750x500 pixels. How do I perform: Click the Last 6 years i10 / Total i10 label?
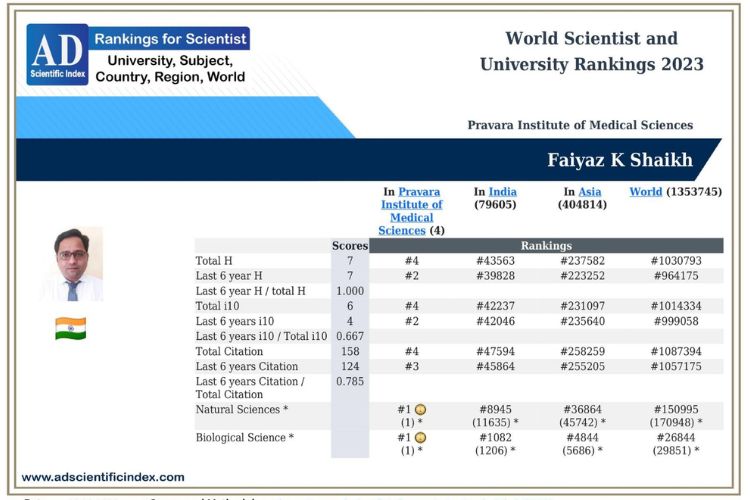click(261, 336)
